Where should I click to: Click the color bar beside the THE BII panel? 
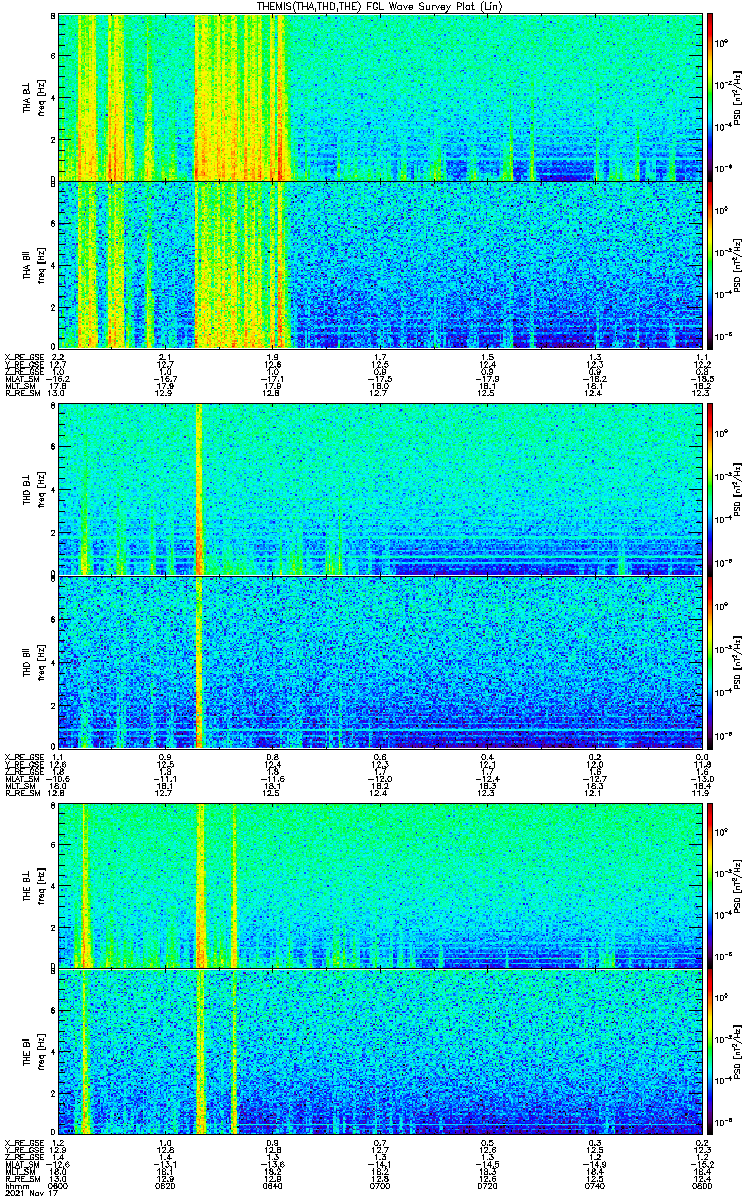[710, 1052]
